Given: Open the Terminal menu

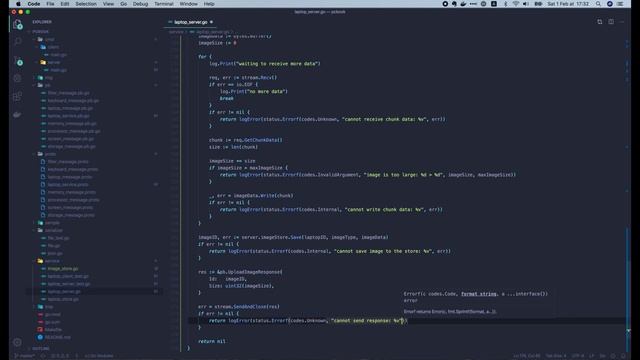Looking at the screenshot, I should (164, 4).
